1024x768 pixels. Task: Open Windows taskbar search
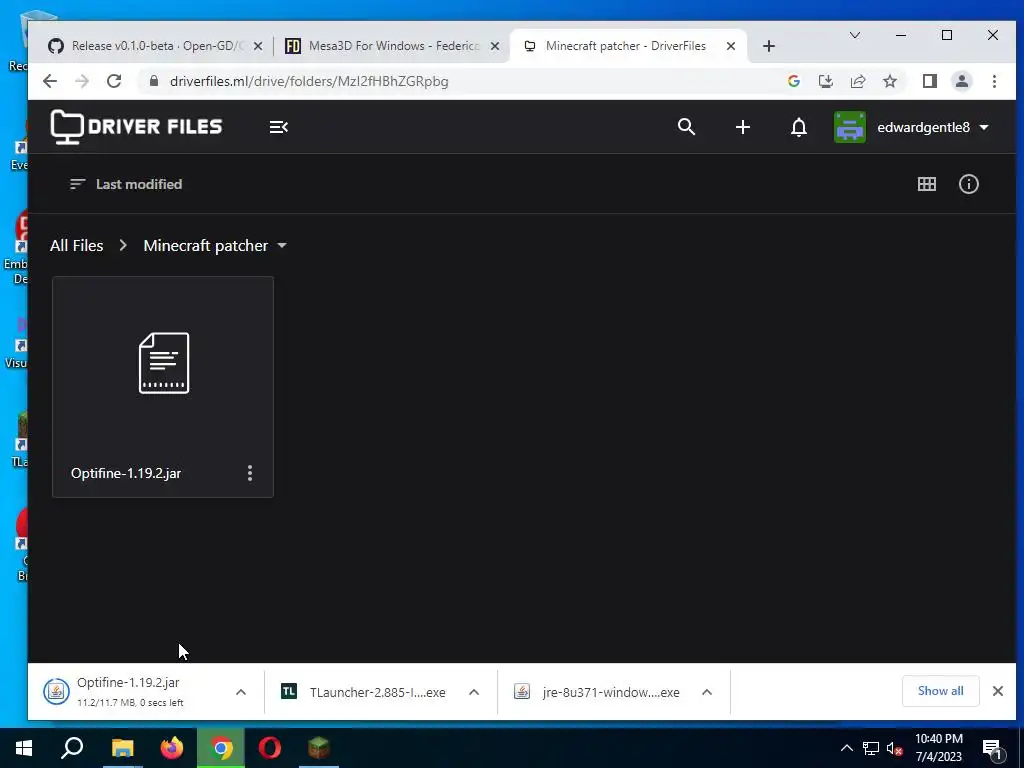(x=72, y=748)
